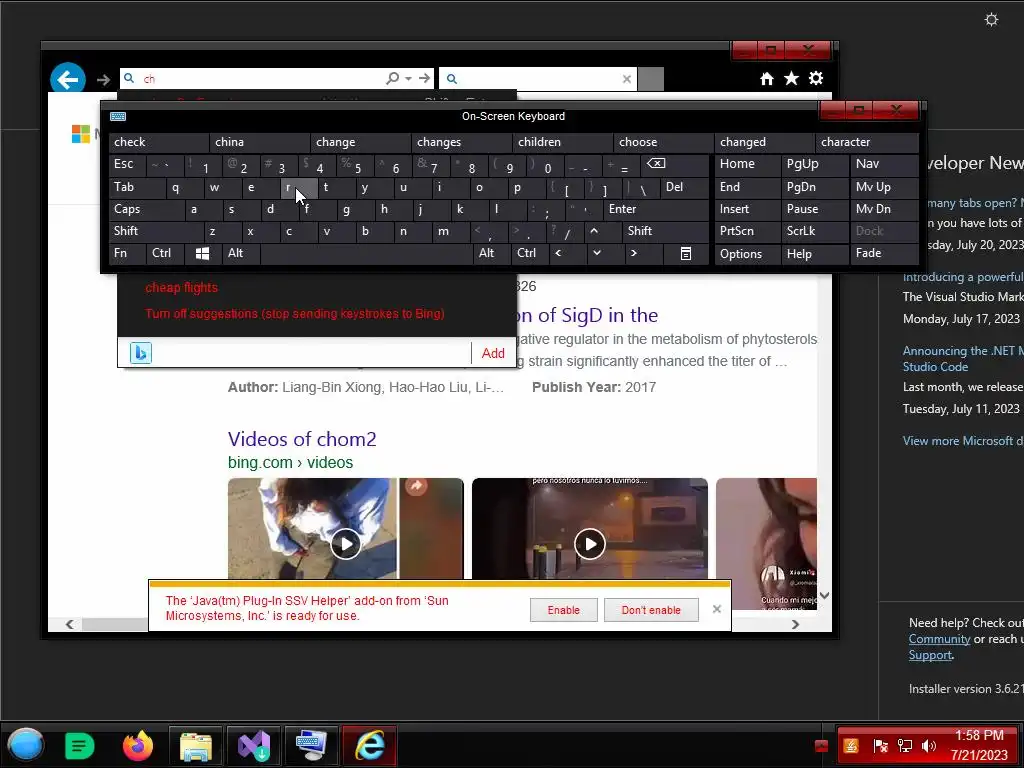Click the vertical scrollbar down arrow
Image resolution: width=1024 pixels, height=768 pixels.
coord(824,595)
